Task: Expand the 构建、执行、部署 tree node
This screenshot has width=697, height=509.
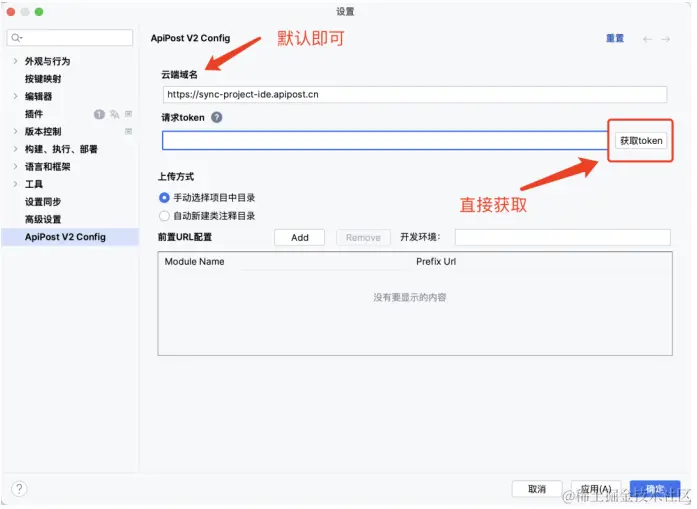Action: pos(16,150)
